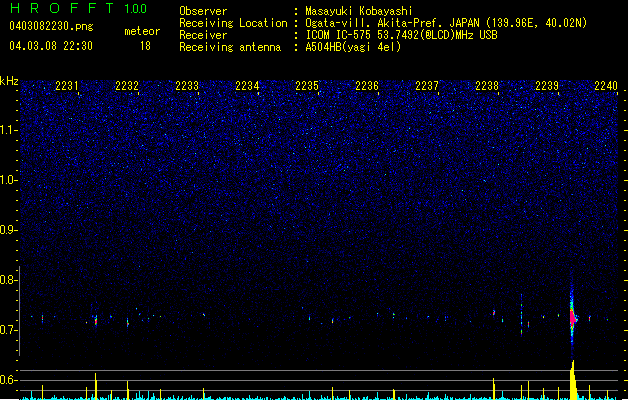Click the 0.9 kHz frequency axis label
The width and height of the screenshot is (629, 400).
[x=8, y=230]
